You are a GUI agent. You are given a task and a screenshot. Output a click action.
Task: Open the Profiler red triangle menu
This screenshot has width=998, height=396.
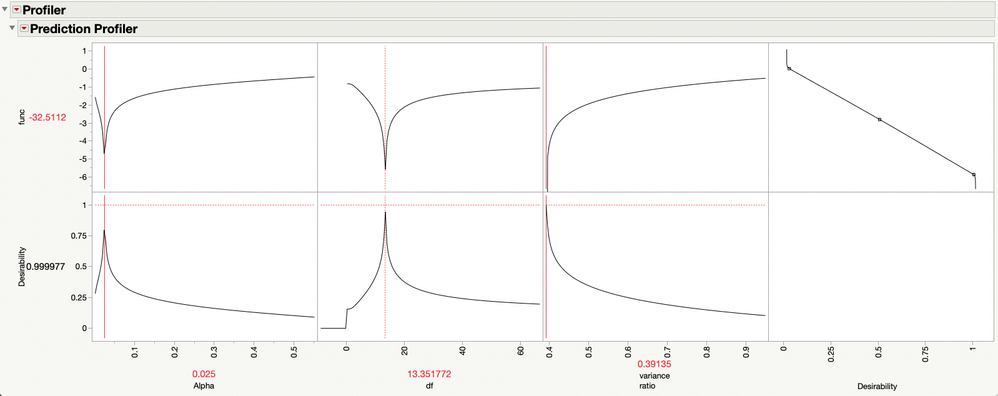pyautogui.click(x=17, y=10)
